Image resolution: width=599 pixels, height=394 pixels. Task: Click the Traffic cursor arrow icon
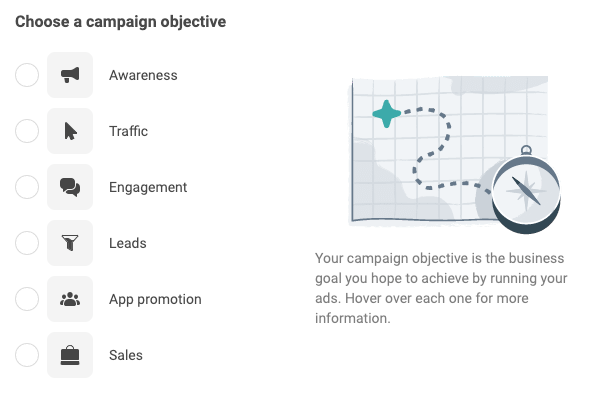(x=70, y=131)
